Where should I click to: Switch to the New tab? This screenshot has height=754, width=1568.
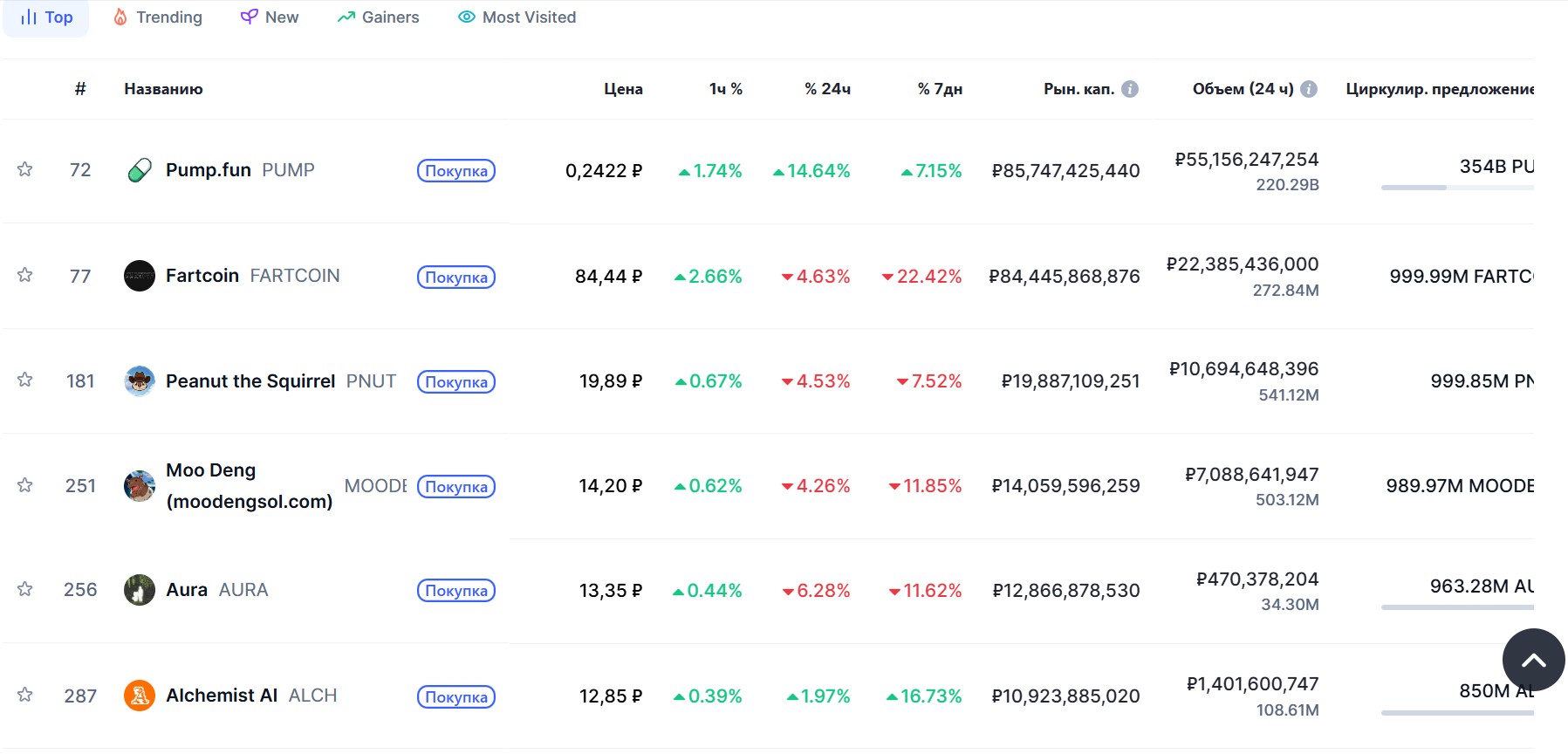click(270, 17)
